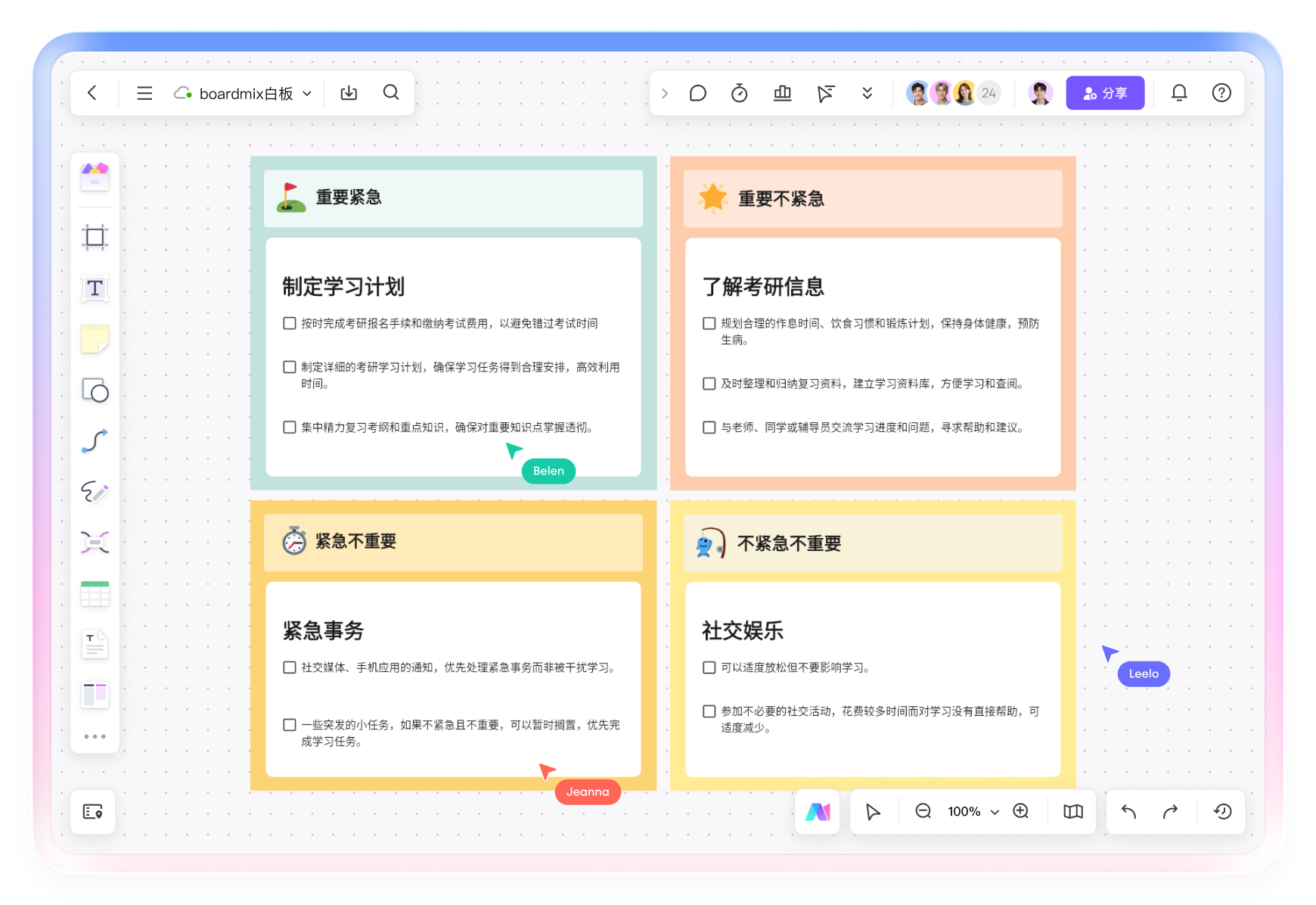Show more tools via three dots
This screenshot has width=1316, height=905.
[95, 736]
